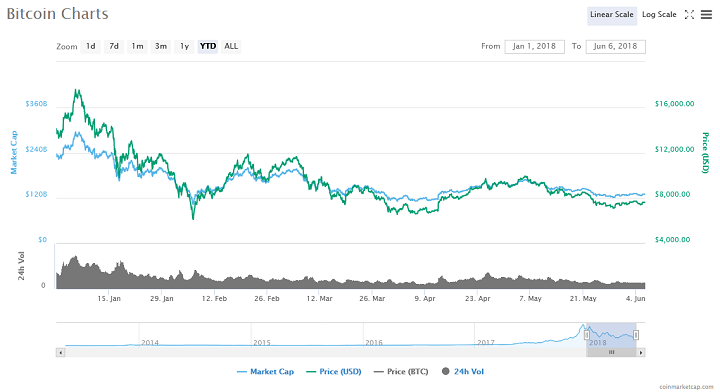720x392 pixels.
Task: Click navigator left range handle
Action: point(587,335)
